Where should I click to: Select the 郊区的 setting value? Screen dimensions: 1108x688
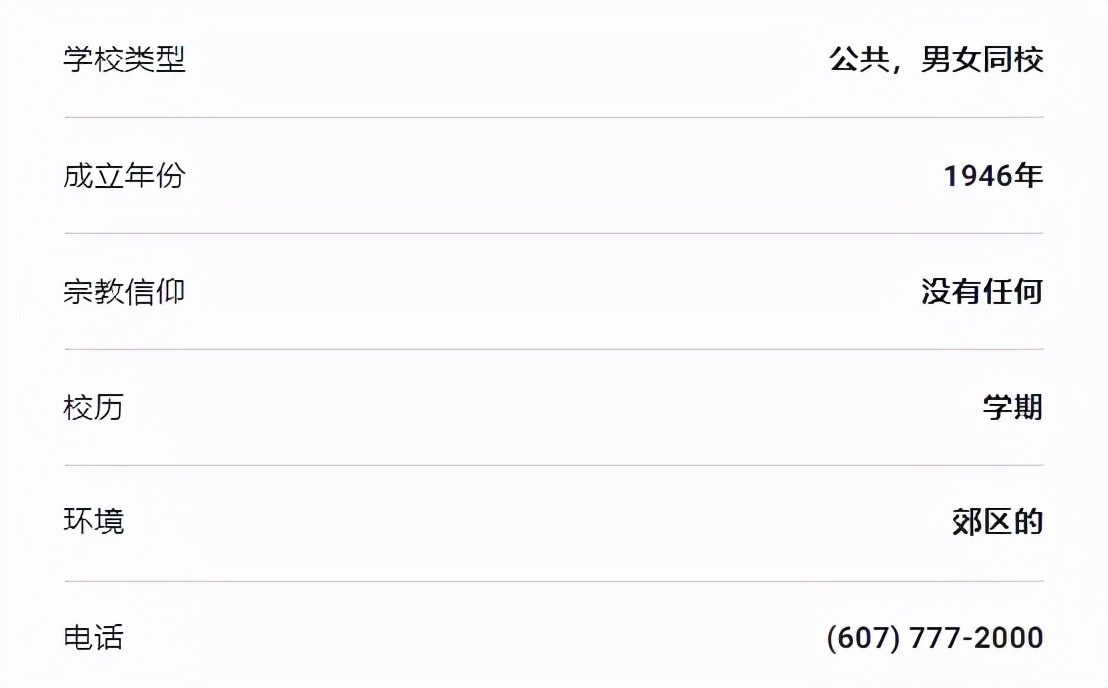coord(997,522)
